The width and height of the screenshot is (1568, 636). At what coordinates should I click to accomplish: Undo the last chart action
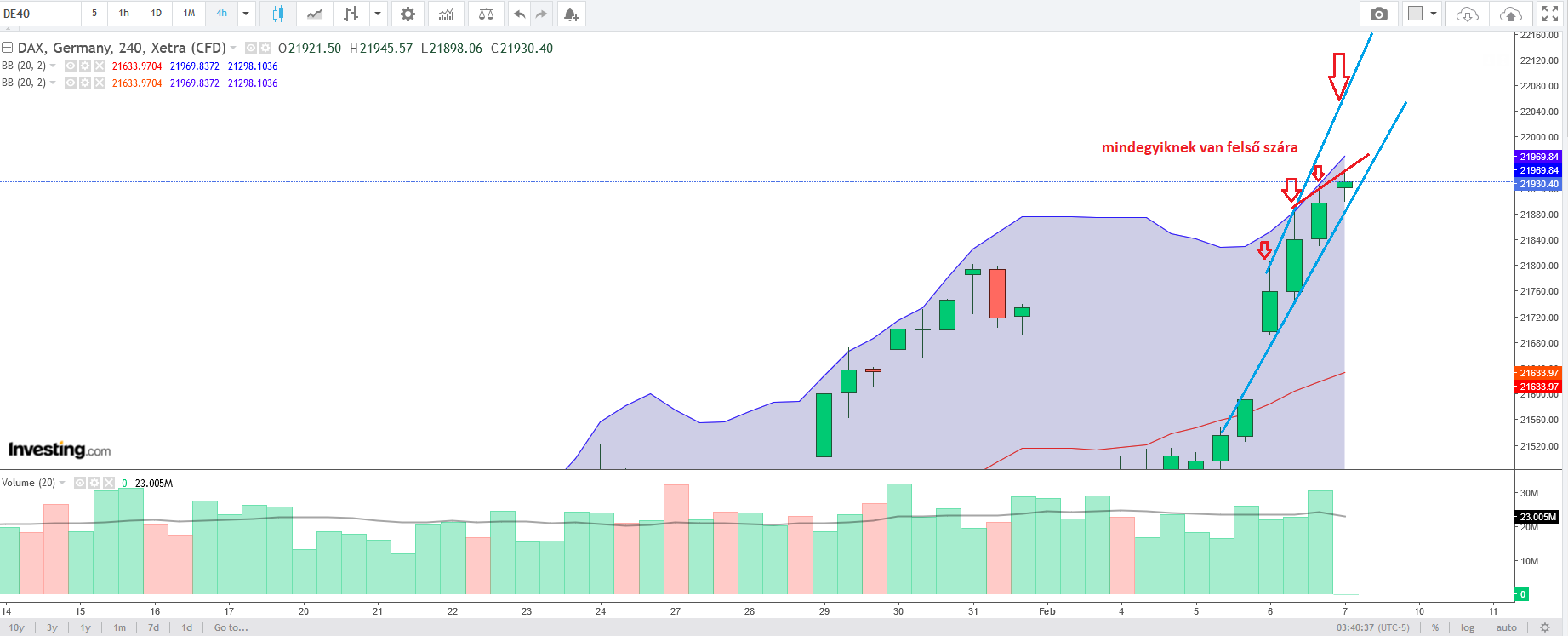[x=519, y=14]
